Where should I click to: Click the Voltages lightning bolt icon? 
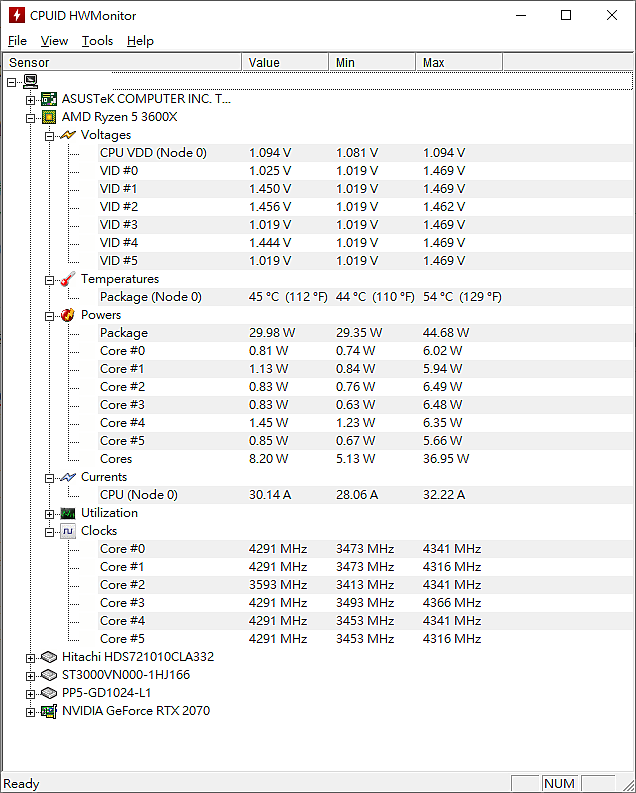68,135
